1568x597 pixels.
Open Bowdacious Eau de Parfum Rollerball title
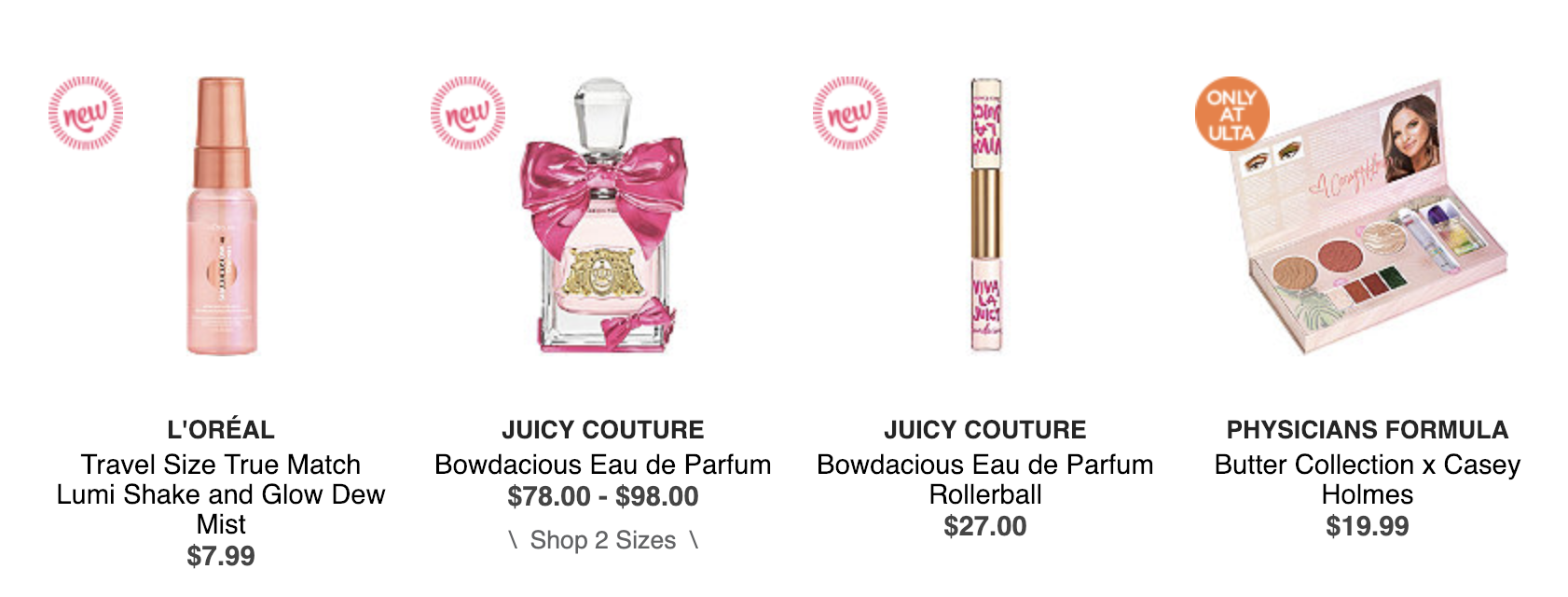(985, 479)
